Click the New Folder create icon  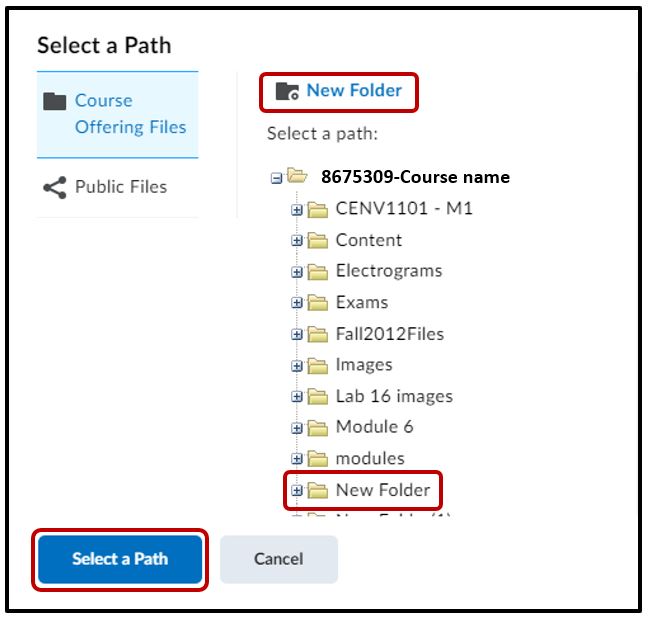pyautogui.click(x=287, y=91)
